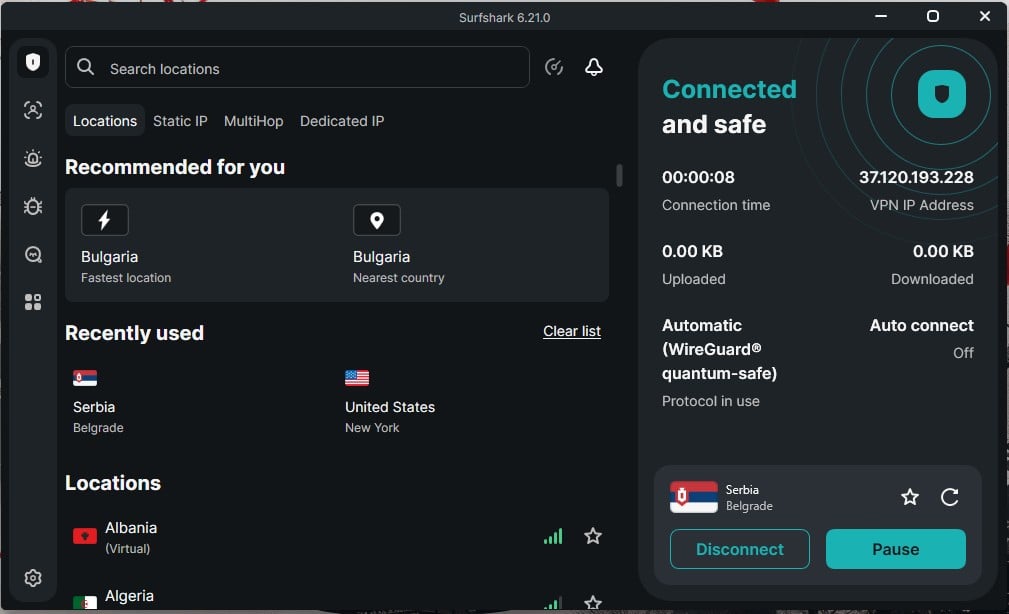Screen dimensions: 1009x614
Task: Open the apps grid sidebar icon
Action: coord(33,302)
